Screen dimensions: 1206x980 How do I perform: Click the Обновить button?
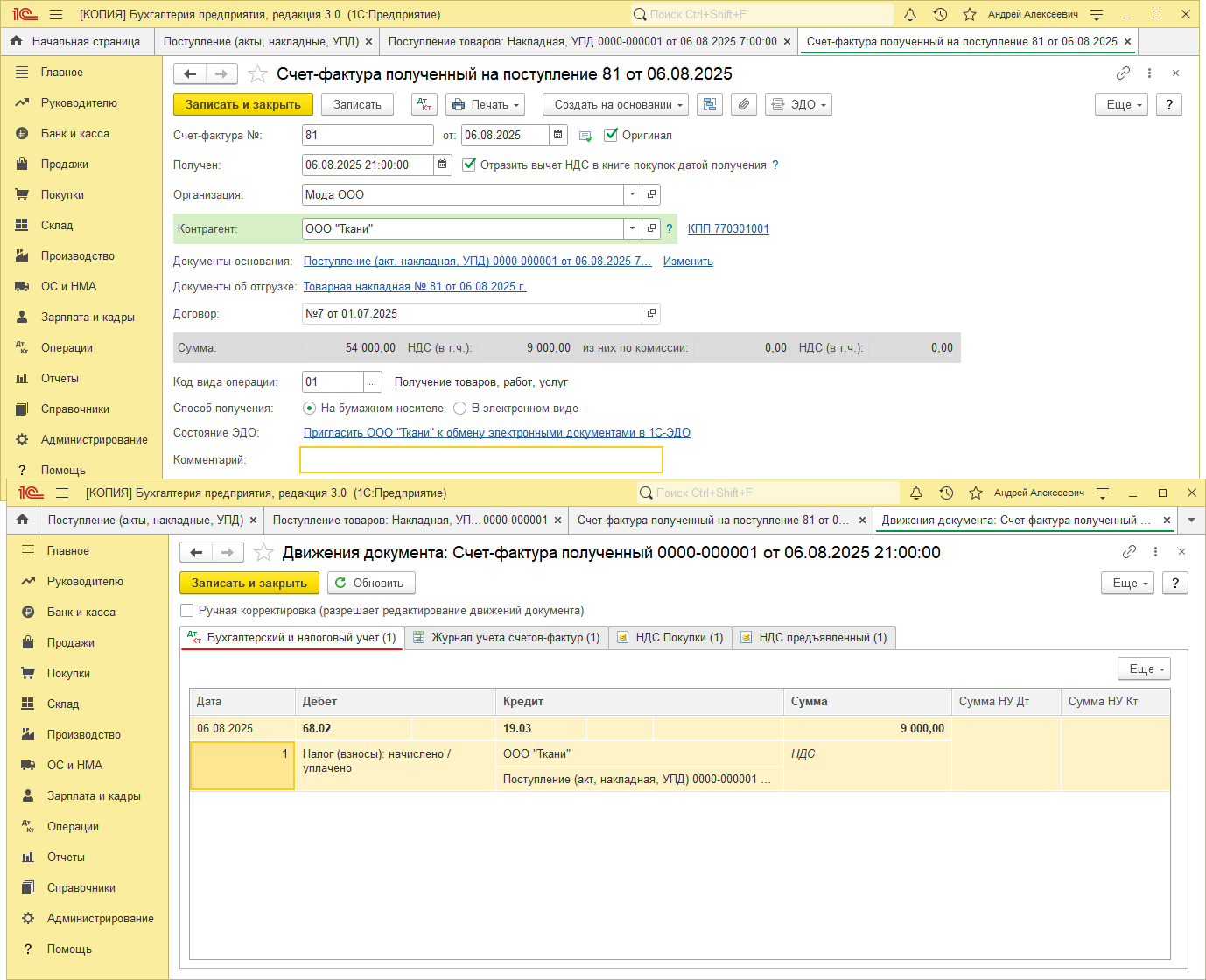[372, 583]
